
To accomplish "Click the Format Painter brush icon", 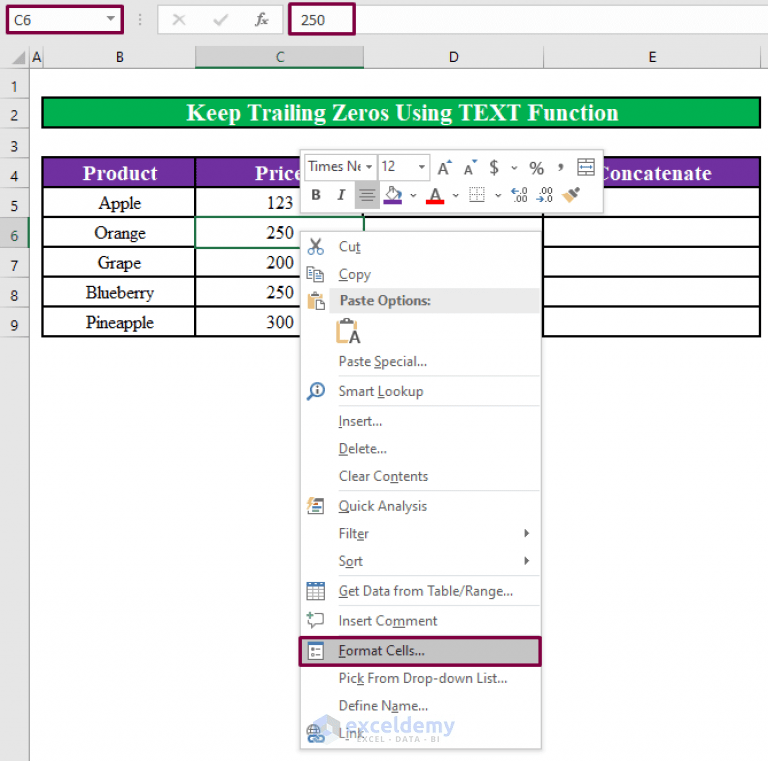I will click(571, 195).
